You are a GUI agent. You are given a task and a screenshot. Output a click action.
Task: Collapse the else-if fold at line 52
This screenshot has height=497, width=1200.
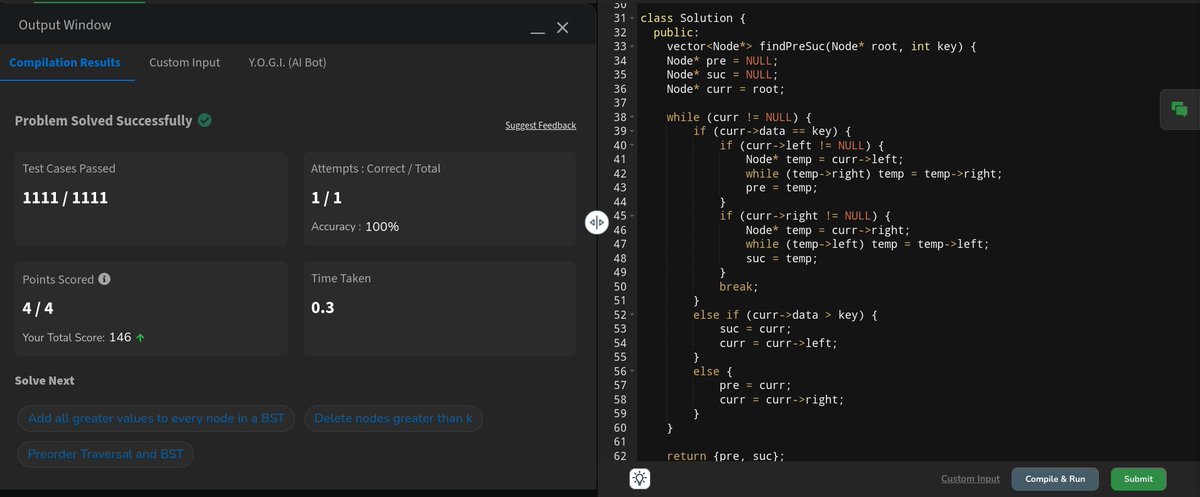(x=633, y=315)
